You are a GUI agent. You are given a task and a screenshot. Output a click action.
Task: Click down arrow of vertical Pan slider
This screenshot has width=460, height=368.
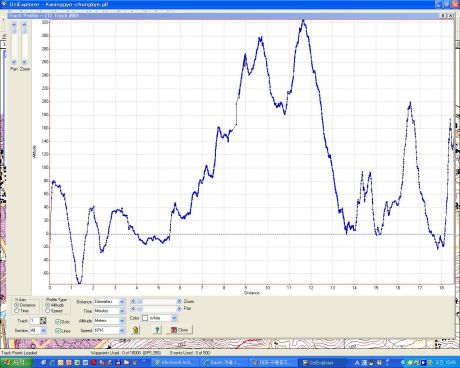click(x=14, y=62)
